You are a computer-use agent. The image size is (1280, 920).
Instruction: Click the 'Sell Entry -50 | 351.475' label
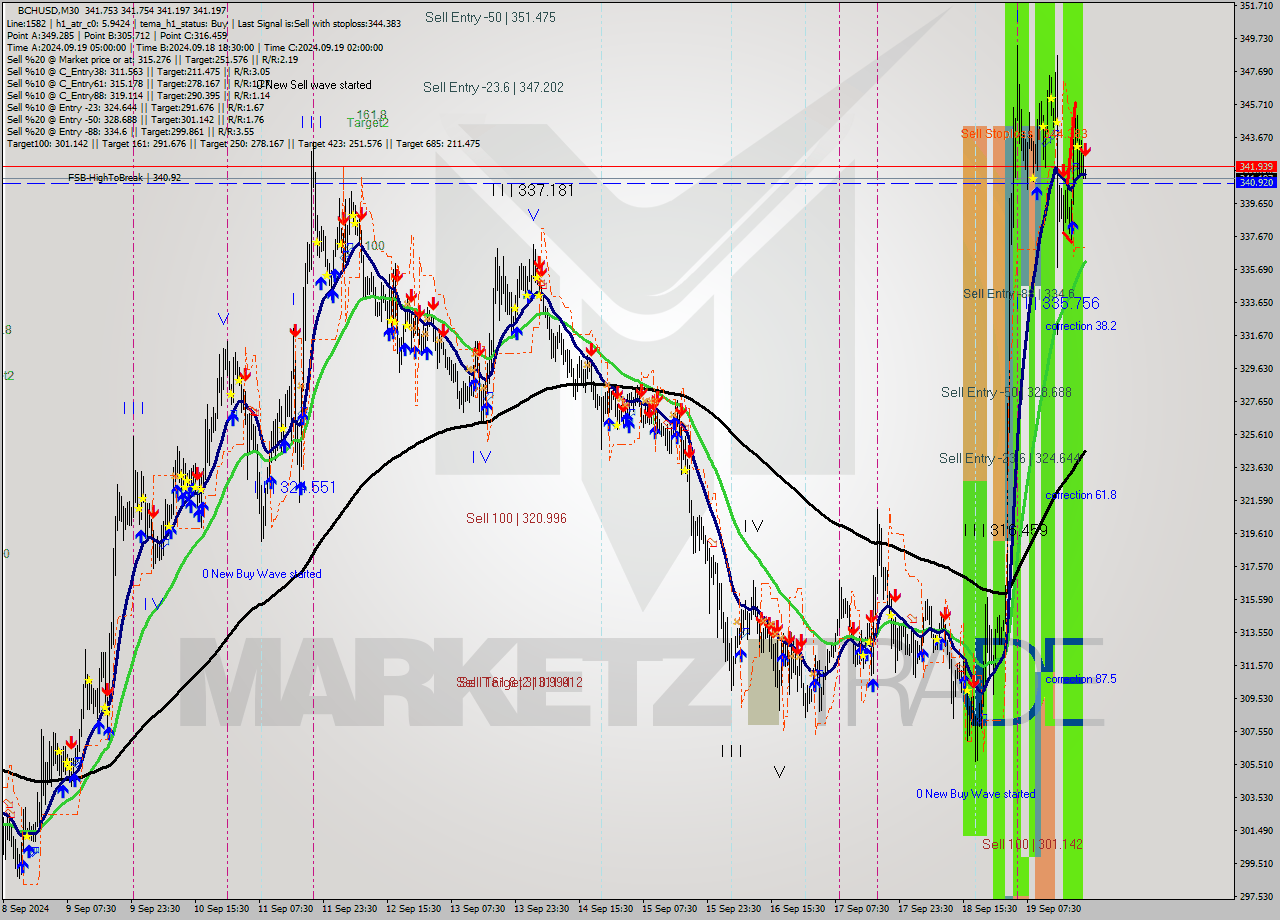[x=490, y=17]
